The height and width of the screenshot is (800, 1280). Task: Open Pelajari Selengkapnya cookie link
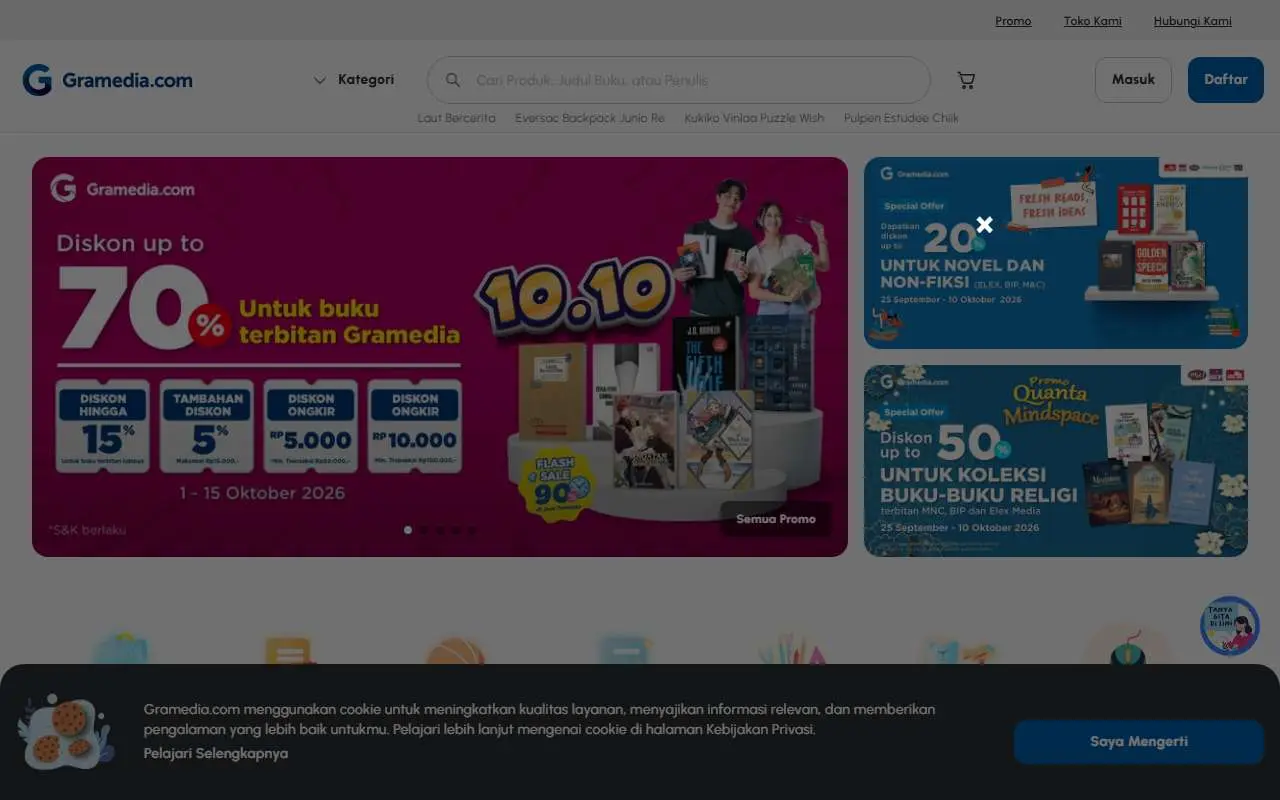pyautogui.click(x=216, y=753)
